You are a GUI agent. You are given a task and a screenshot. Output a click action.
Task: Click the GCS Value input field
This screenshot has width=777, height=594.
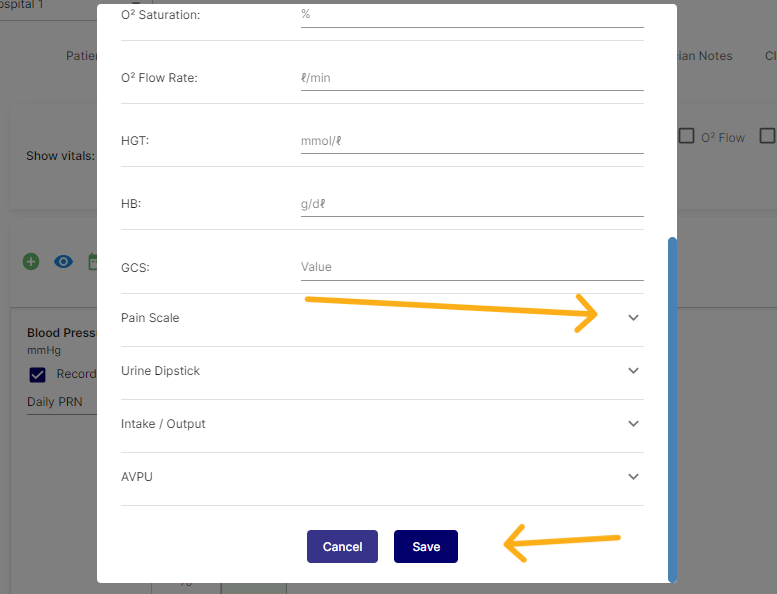pos(471,267)
